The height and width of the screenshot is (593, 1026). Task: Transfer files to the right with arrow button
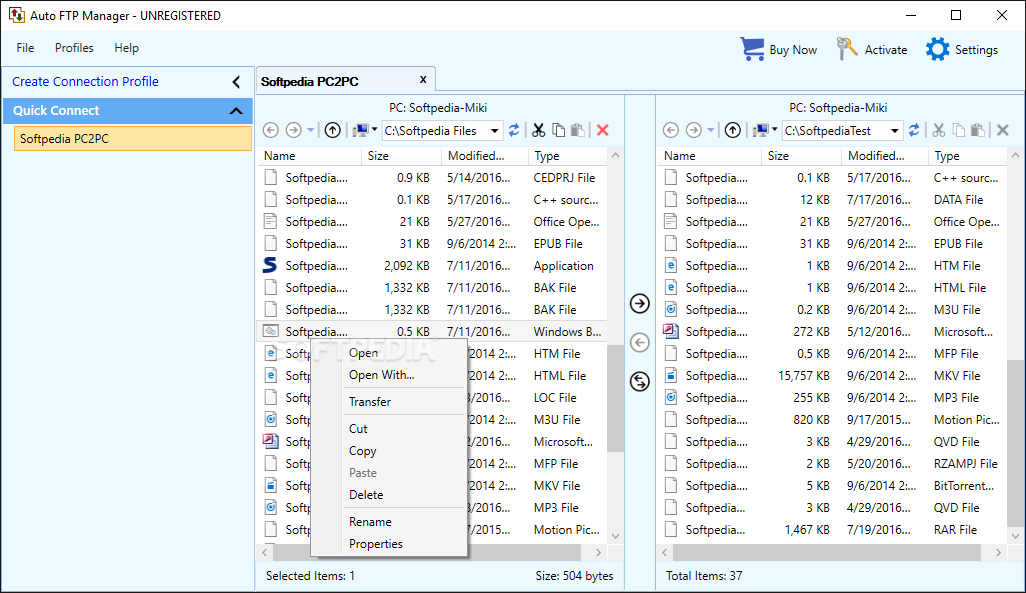point(639,304)
